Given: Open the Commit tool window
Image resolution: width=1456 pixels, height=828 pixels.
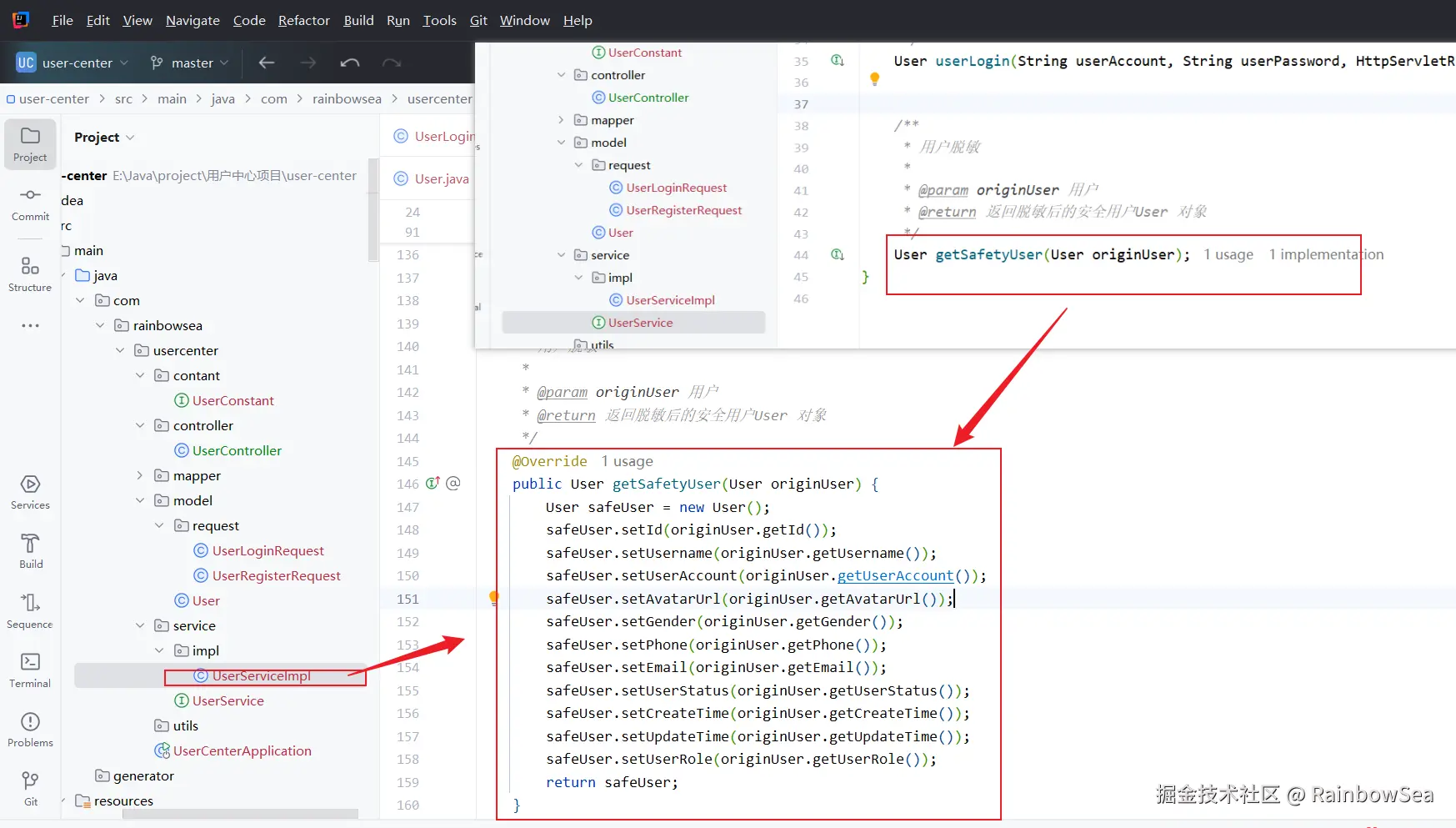Looking at the screenshot, I should (30, 203).
